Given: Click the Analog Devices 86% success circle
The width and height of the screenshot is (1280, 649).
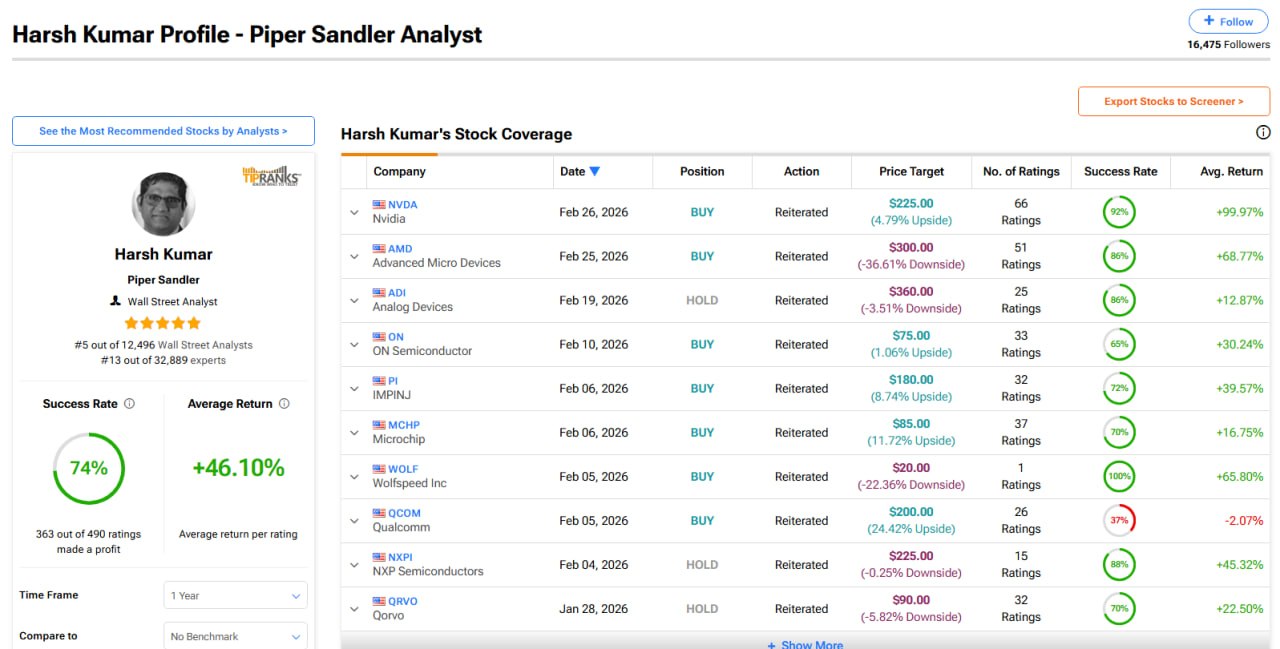Looking at the screenshot, I should pos(1119,300).
